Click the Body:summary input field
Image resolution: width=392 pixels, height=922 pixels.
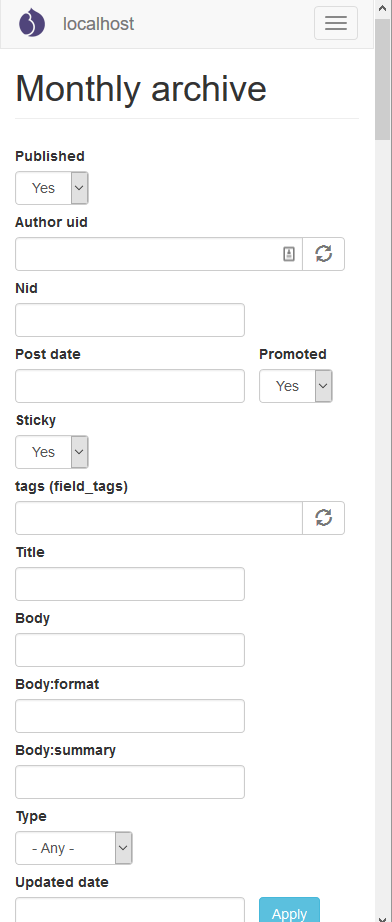[130, 782]
